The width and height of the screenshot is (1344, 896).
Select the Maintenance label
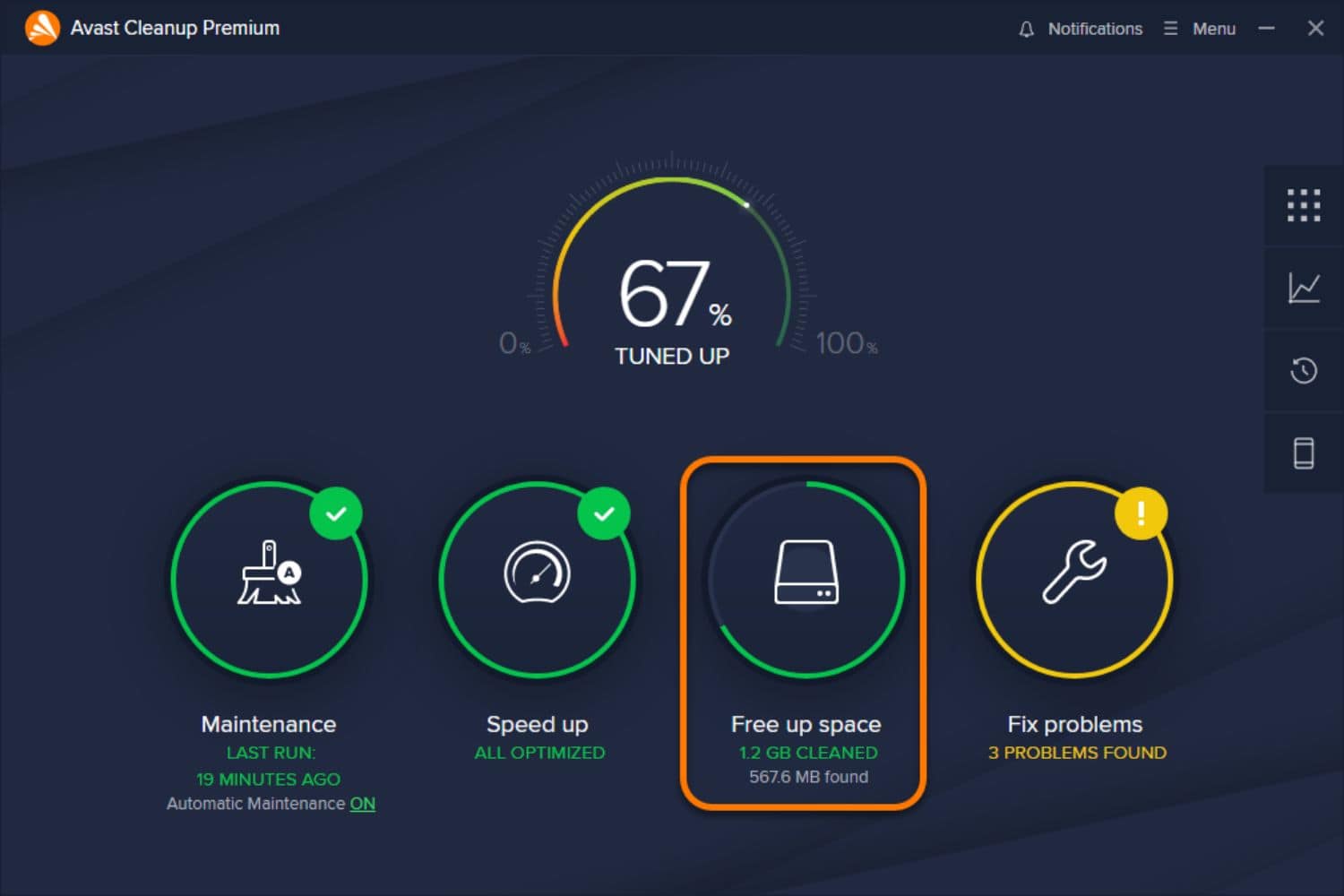[269, 724]
